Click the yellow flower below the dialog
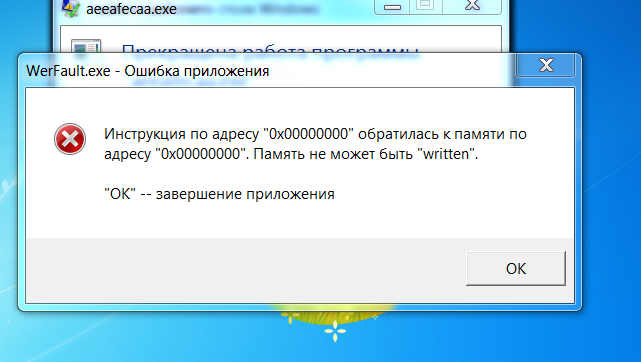 coord(291,317)
